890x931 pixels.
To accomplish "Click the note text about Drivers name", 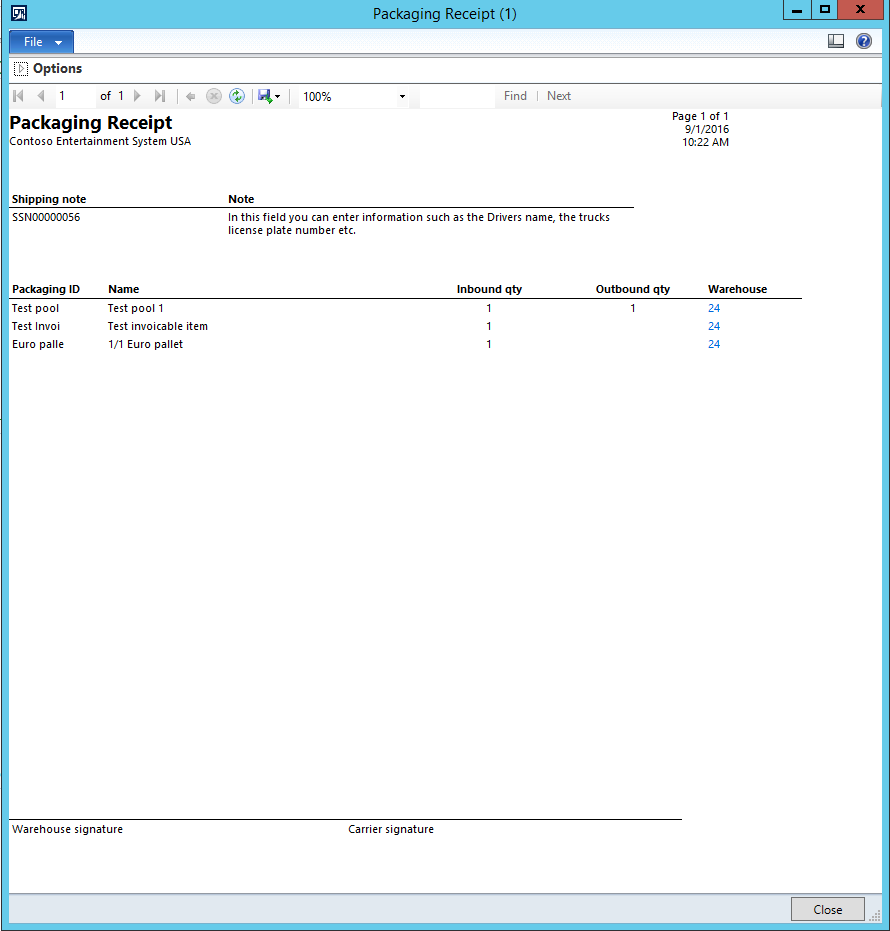I will pyautogui.click(x=419, y=224).
